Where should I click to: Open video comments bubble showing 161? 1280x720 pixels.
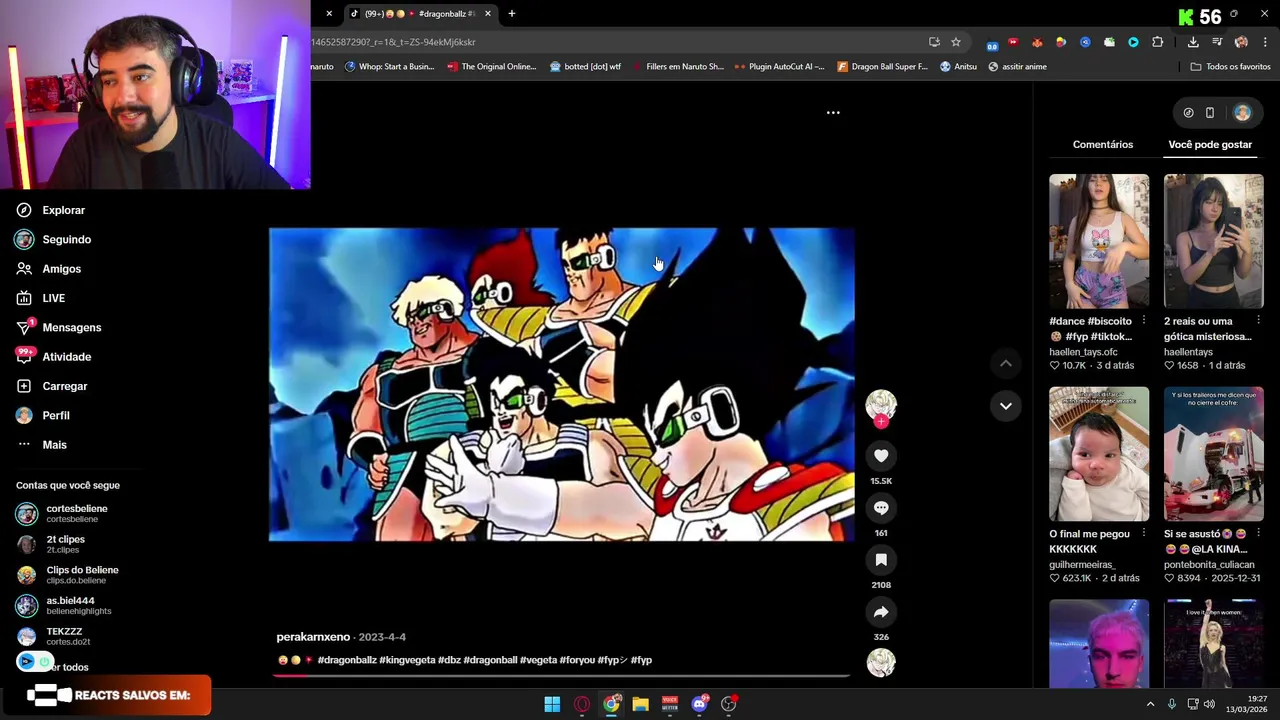pyautogui.click(x=881, y=508)
